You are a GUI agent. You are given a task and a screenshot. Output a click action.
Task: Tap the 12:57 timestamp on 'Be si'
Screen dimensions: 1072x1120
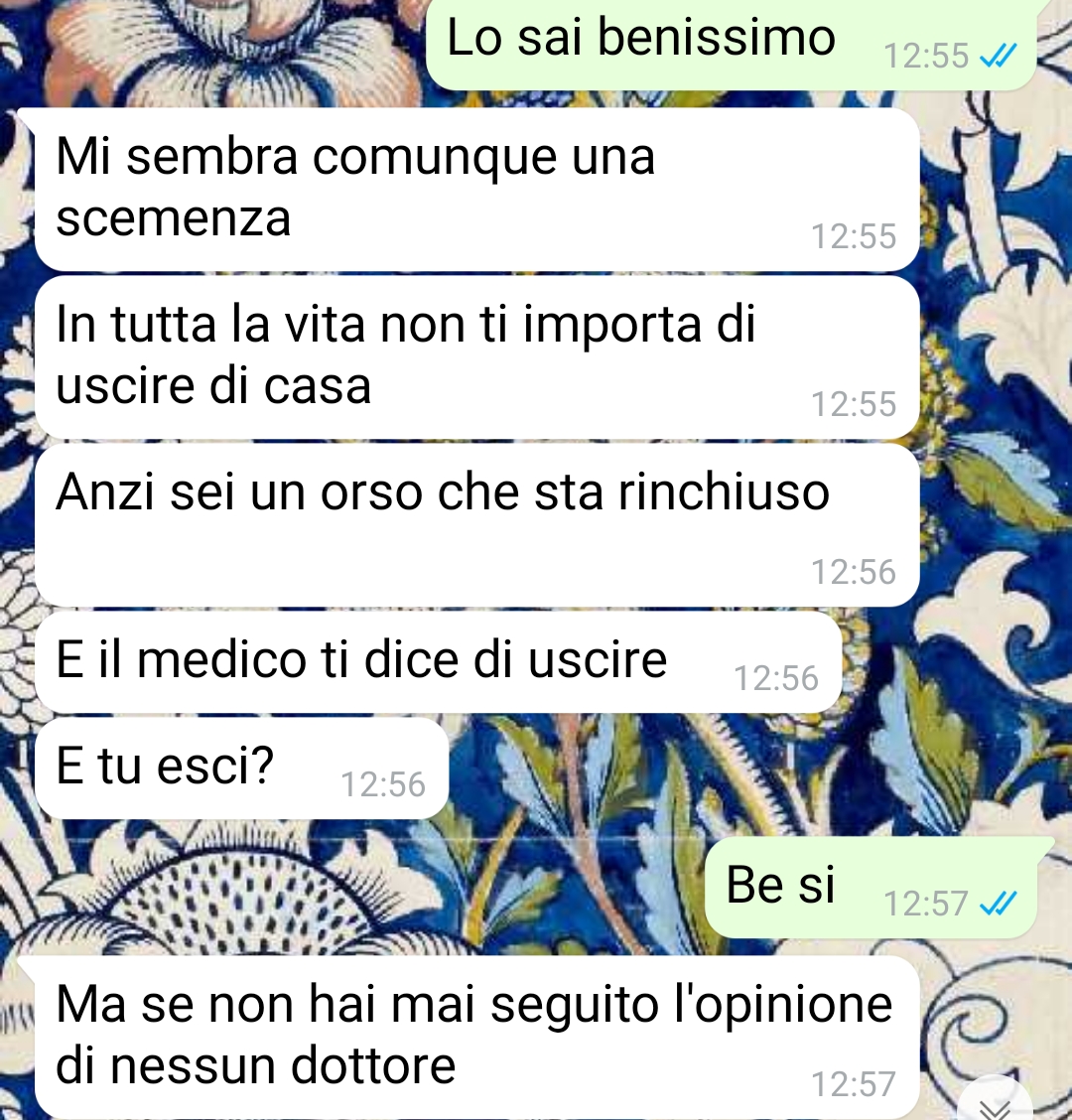tap(926, 904)
